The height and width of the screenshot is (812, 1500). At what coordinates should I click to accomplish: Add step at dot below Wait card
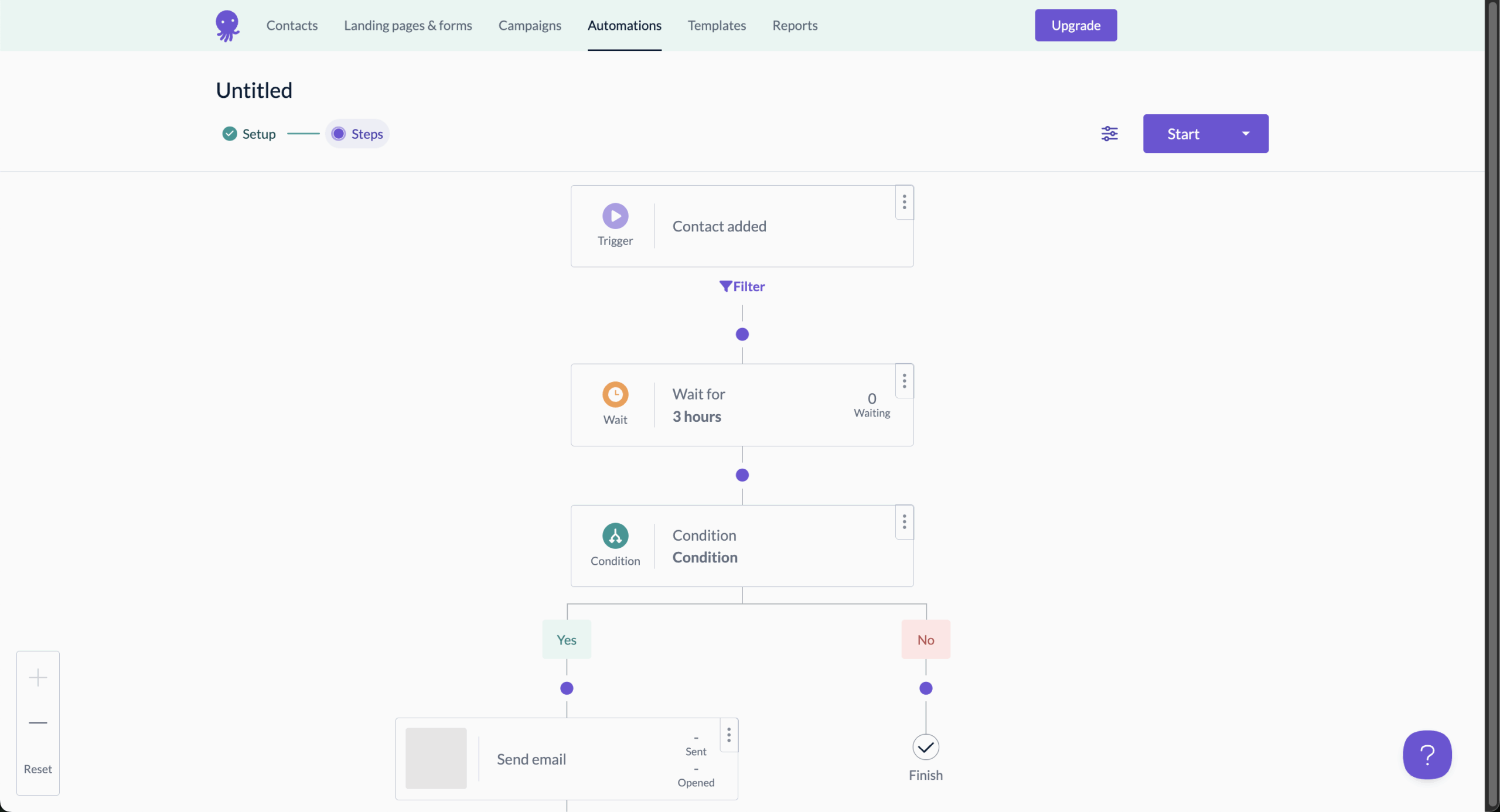click(742, 475)
